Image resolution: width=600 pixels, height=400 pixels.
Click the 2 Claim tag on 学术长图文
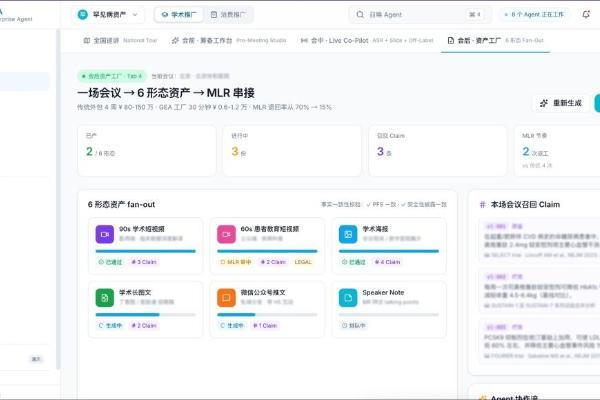[x=144, y=326]
